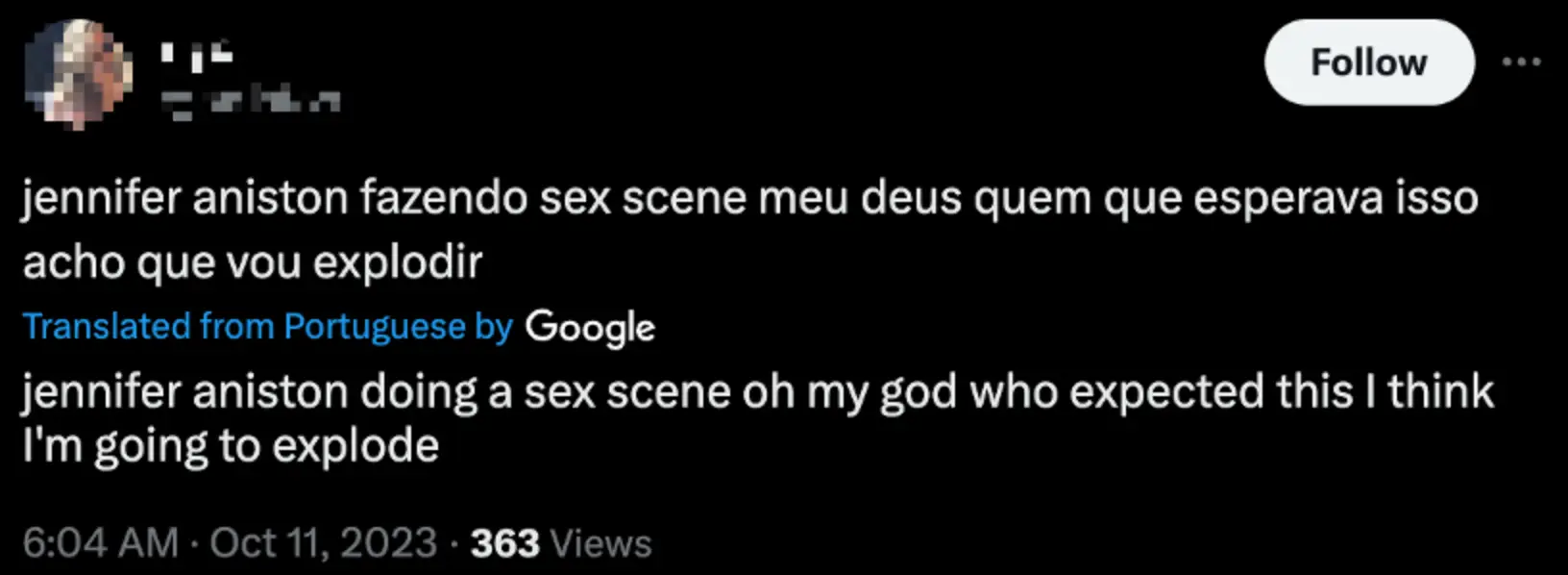Image resolution: width=1568 pixels, height=575 pixels.
Task: Click "Translated from Portuguese by" link
Action: tap(267, 327)
